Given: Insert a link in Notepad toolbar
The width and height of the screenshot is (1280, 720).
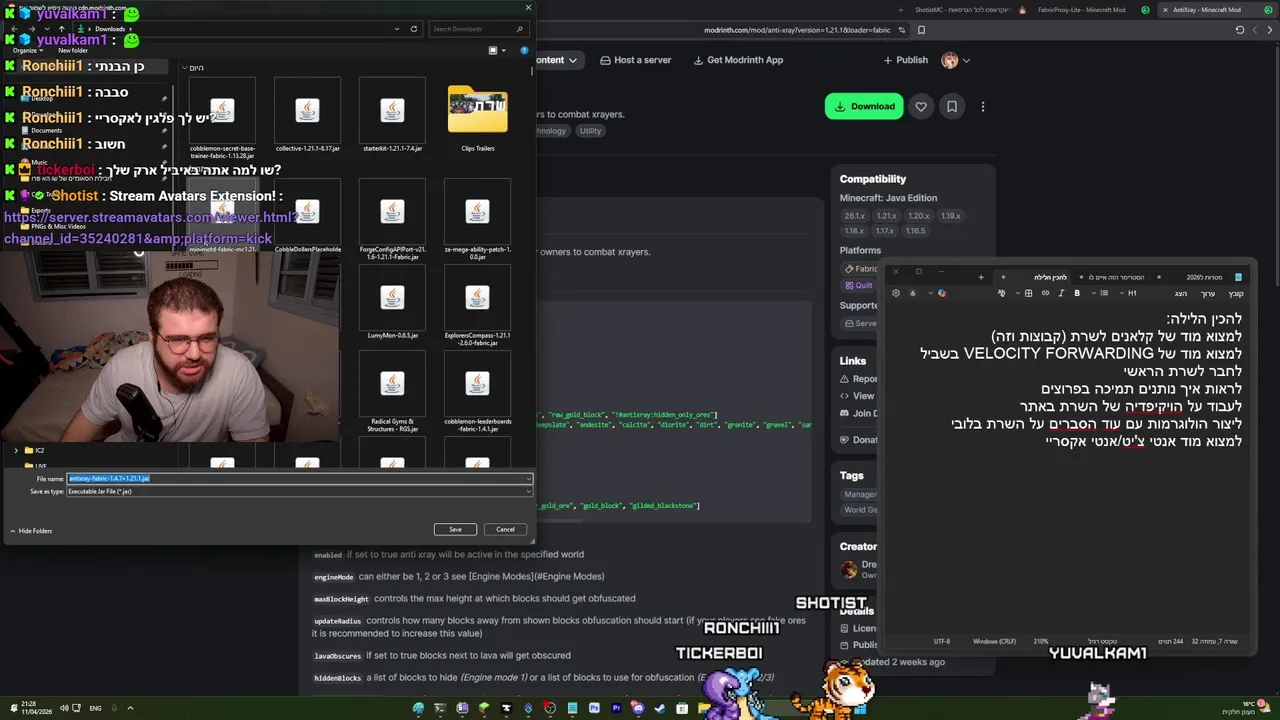Looking at the screenshot, I should pyautogui.click(x=1045, y=293).
